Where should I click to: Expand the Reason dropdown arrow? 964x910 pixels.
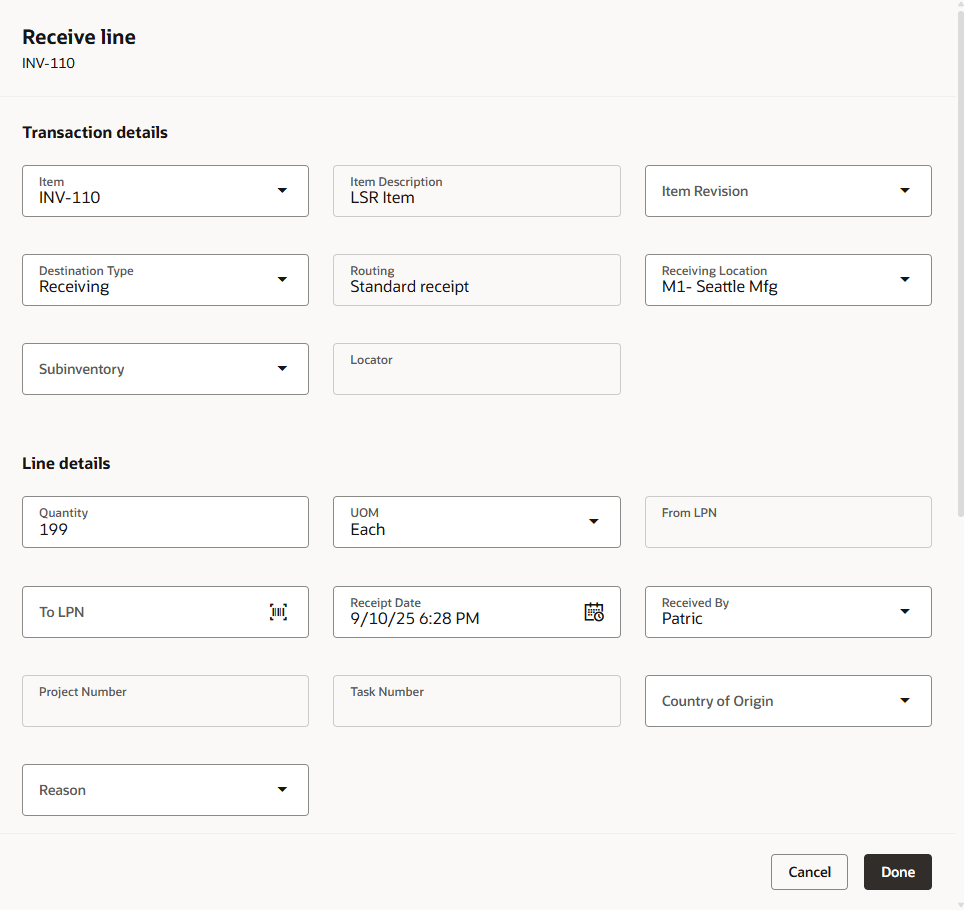click(x=282, y=790)
